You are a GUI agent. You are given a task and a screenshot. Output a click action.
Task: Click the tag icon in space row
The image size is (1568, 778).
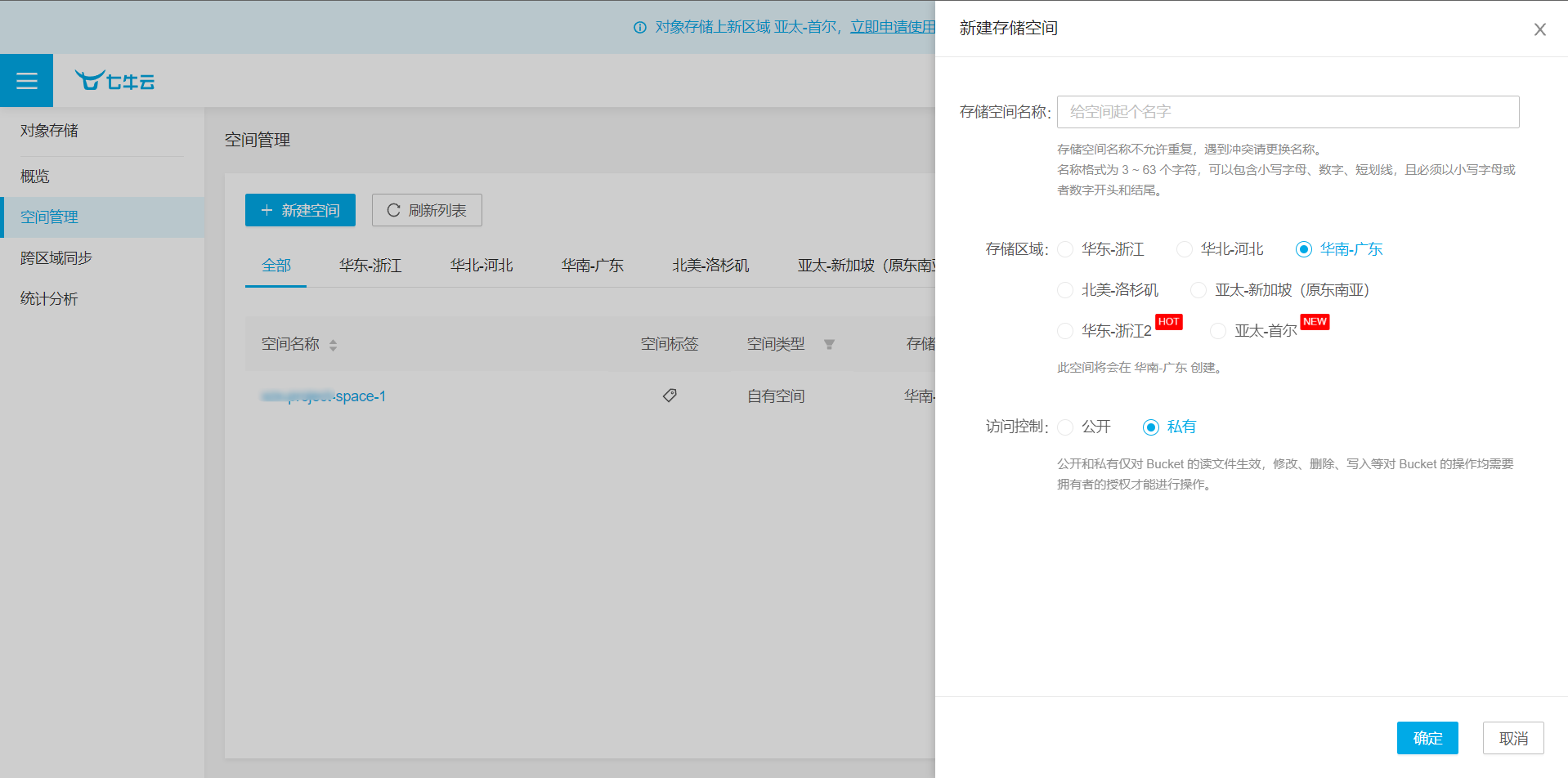pos(670,396)
